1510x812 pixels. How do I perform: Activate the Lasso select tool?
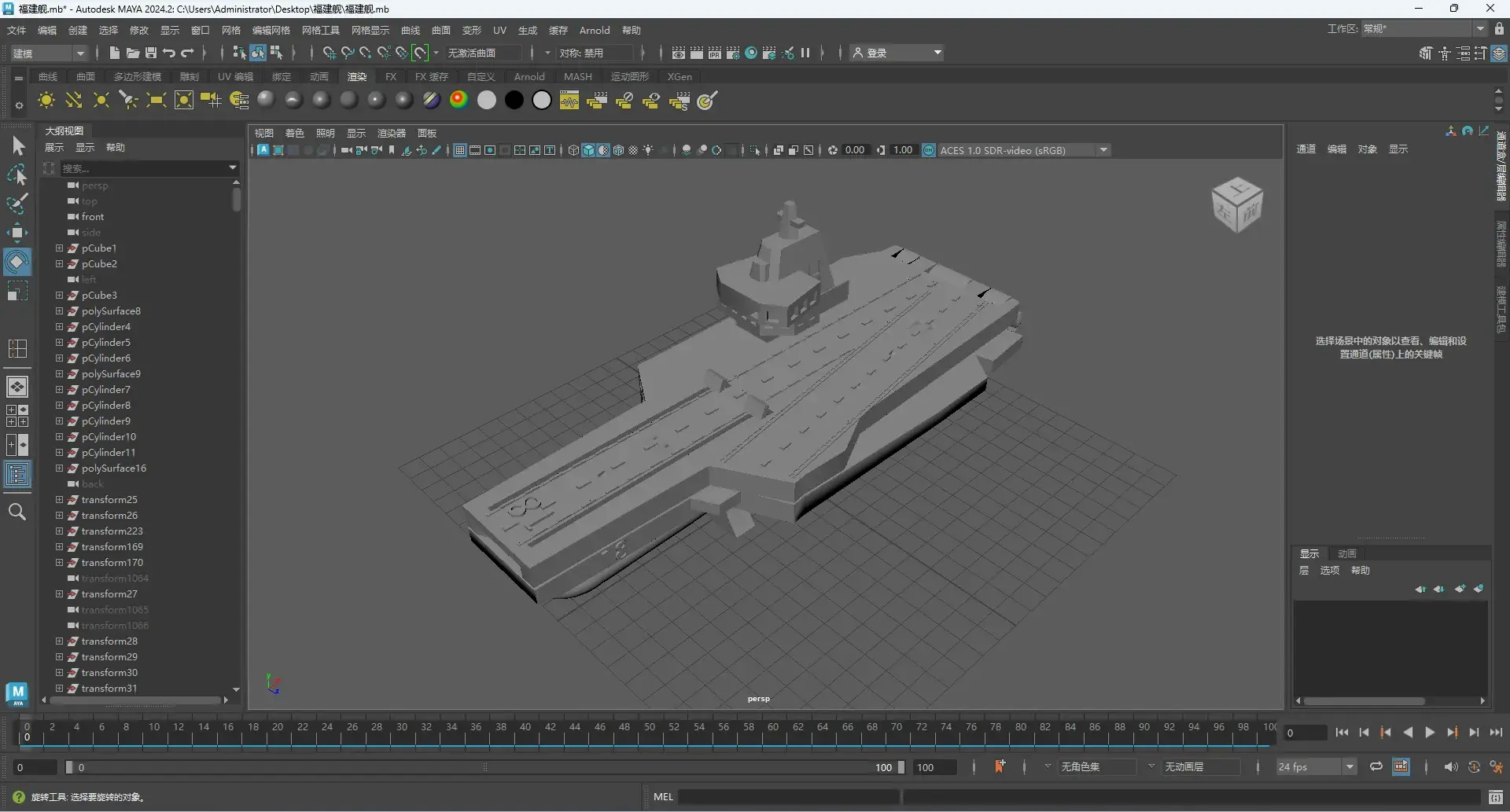[x=18, y=175]
